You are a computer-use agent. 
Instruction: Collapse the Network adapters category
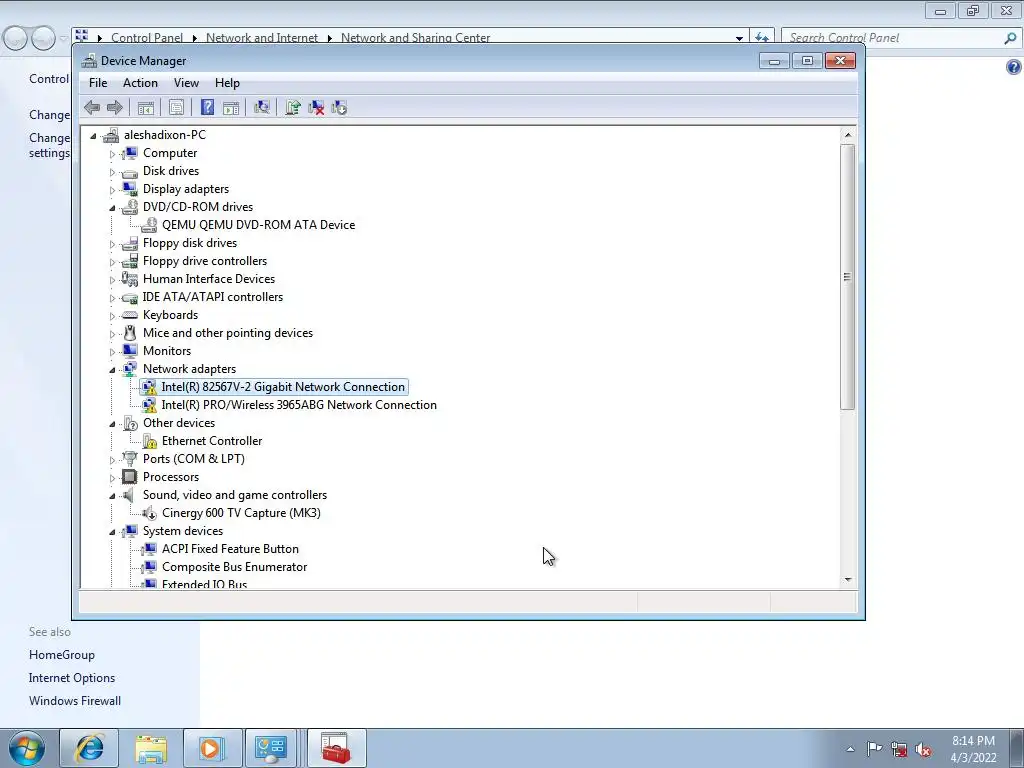pyautogui.click(x=112, y=370)
